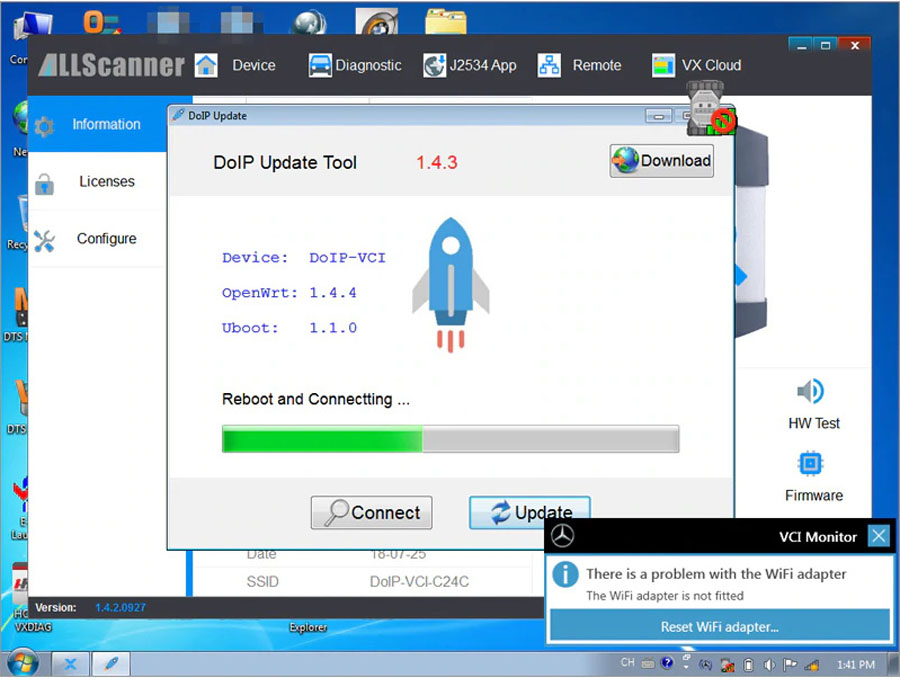Click the Information gear icon
The width and height of the screenshot is (900, 678).
pos(44,126)
